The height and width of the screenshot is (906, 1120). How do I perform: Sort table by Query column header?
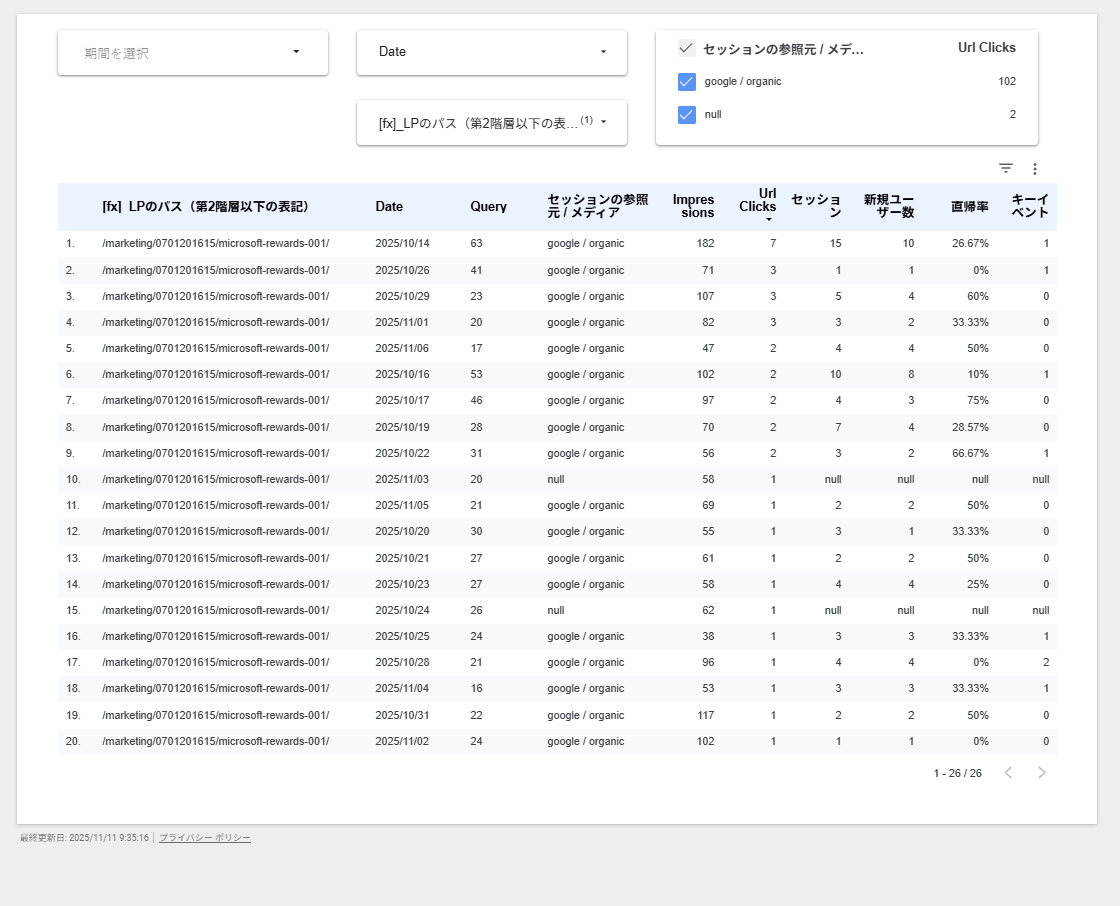point(488,207)
